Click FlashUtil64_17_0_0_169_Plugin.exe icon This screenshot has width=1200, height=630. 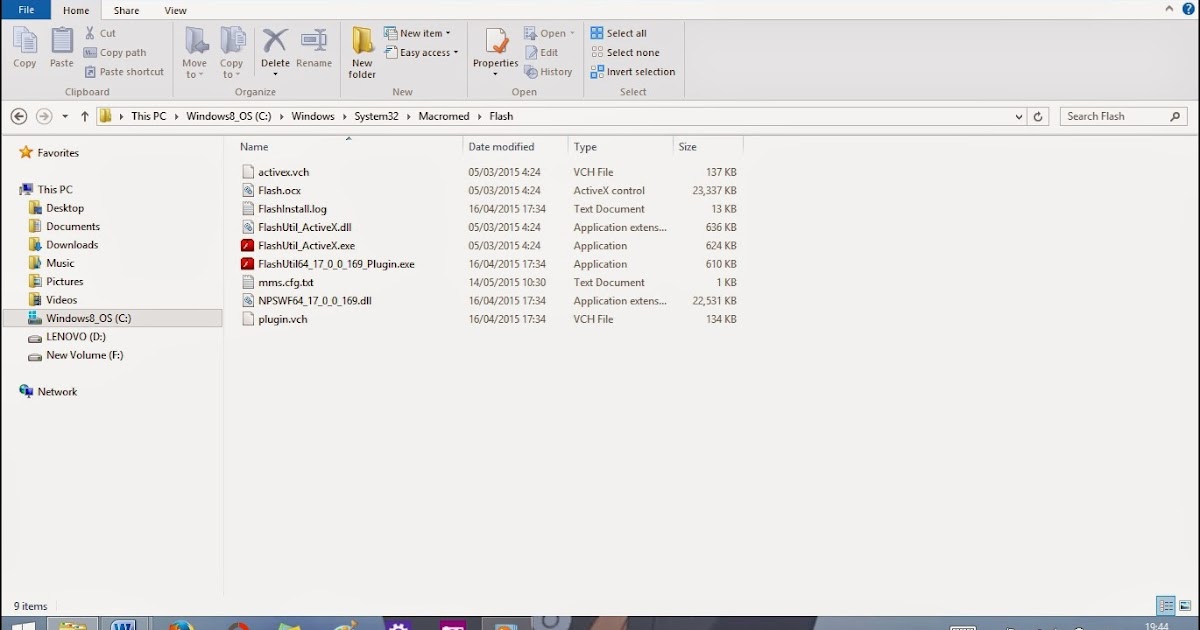coord(249,264)
